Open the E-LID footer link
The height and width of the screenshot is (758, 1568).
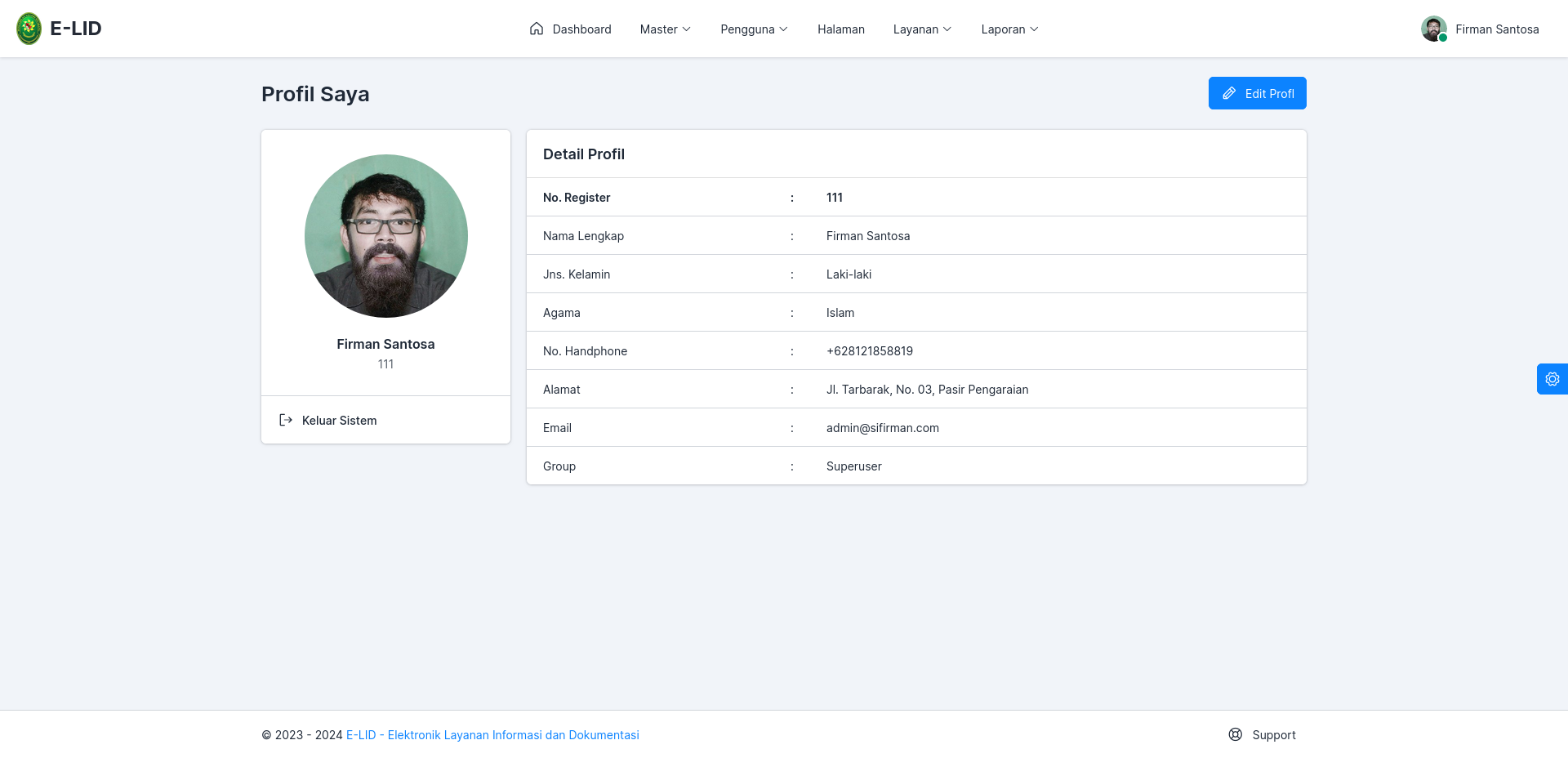(x=492, y=735)
